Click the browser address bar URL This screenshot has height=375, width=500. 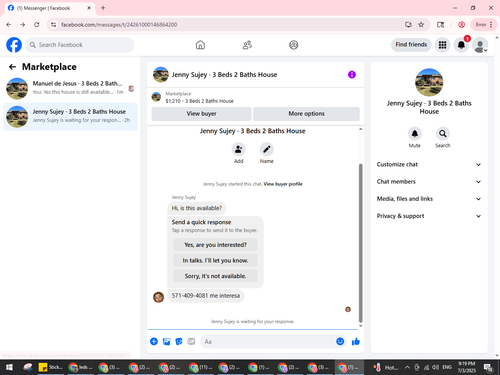(x=119, y=25)
